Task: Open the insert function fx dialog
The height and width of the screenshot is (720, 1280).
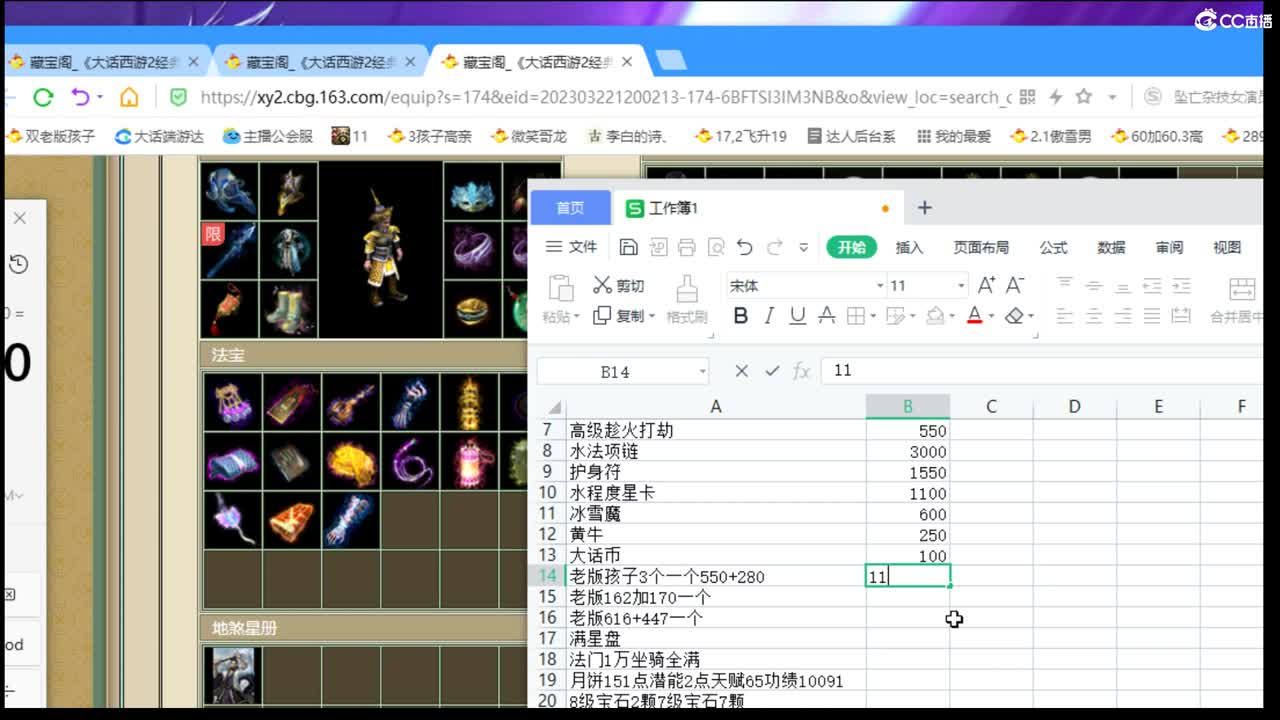Action: click(x=801, y=371)
